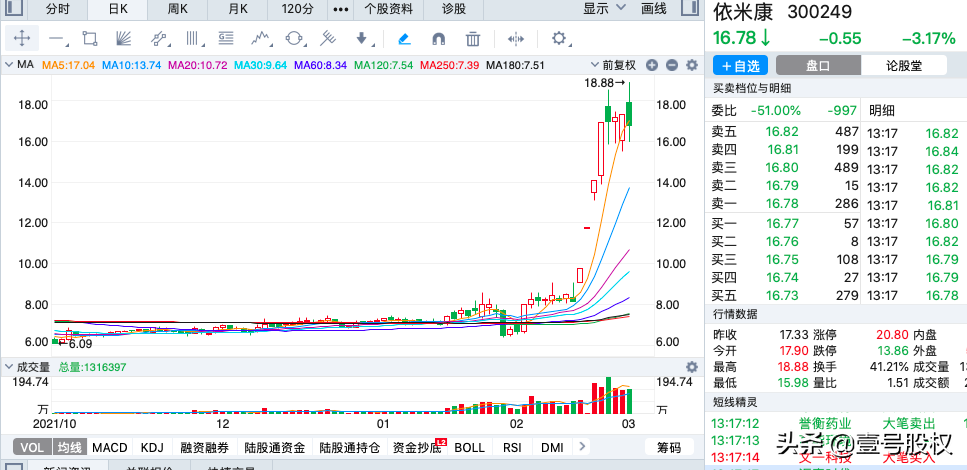Click the 筹码 button
This screenshot has height=470, width=967.
coord(669,447)
